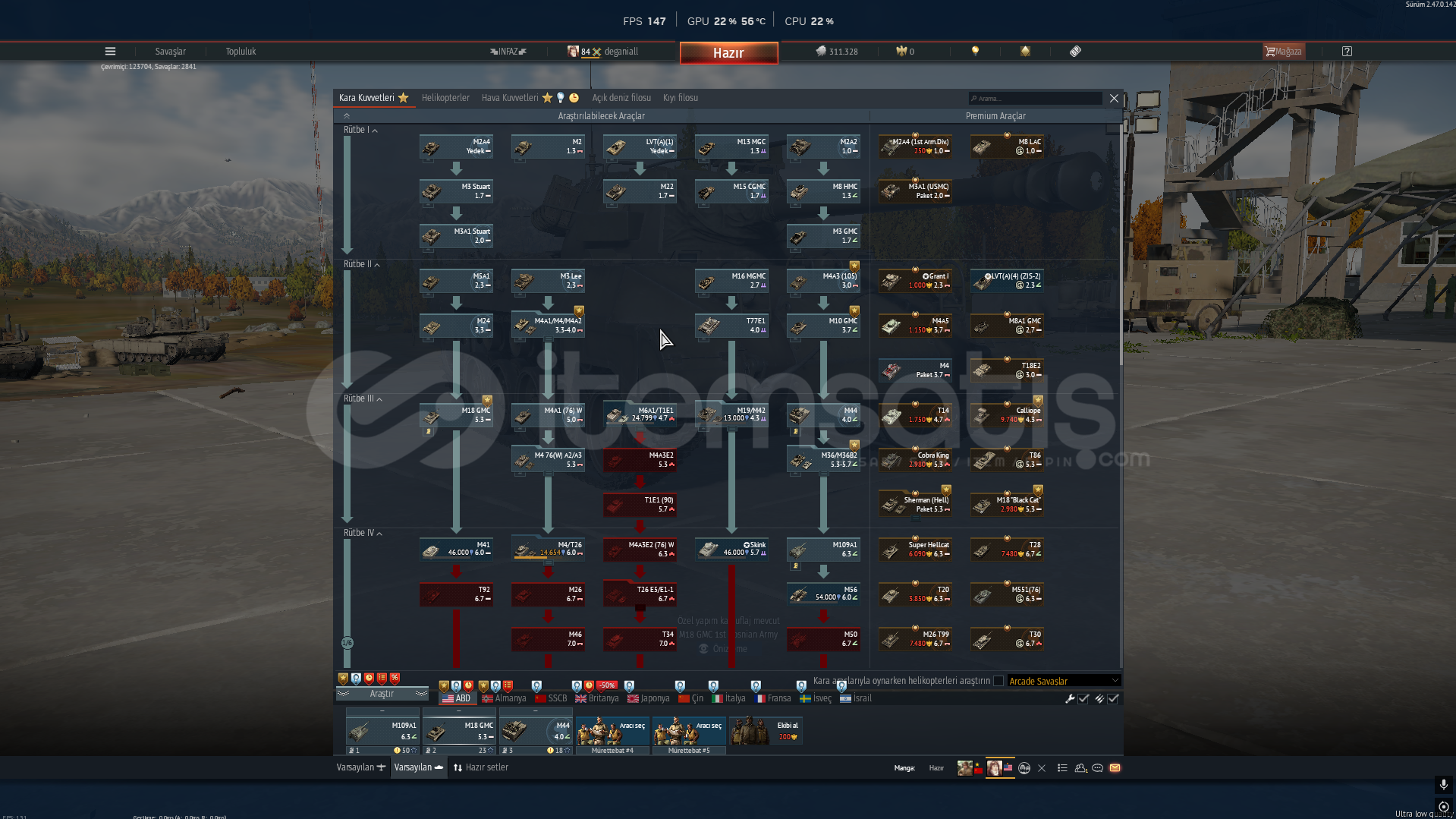Click the red Hazır ready button
The image size is (1456, 819).
pos(728,52)
